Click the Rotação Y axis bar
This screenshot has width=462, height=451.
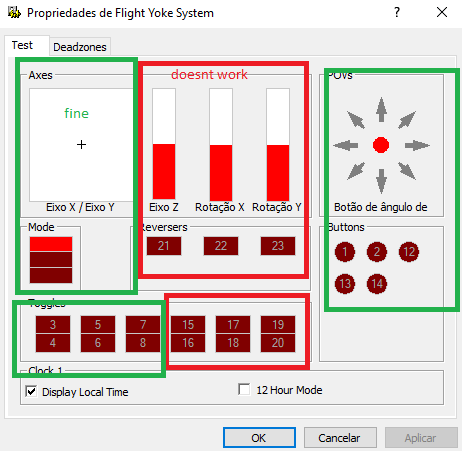pos(278,145)
